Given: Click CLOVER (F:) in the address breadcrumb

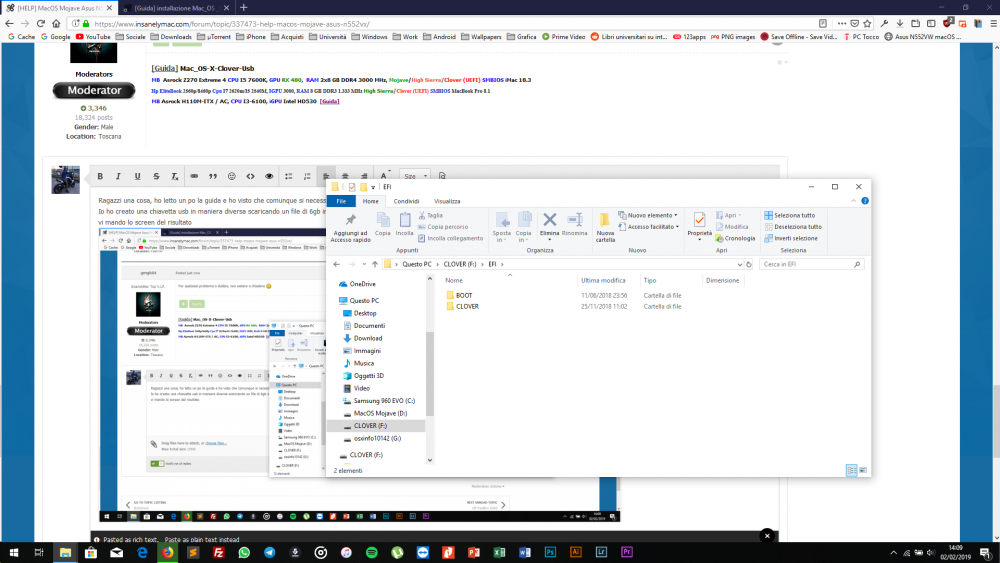Looking at the screenshot, I should pos(460,264).
